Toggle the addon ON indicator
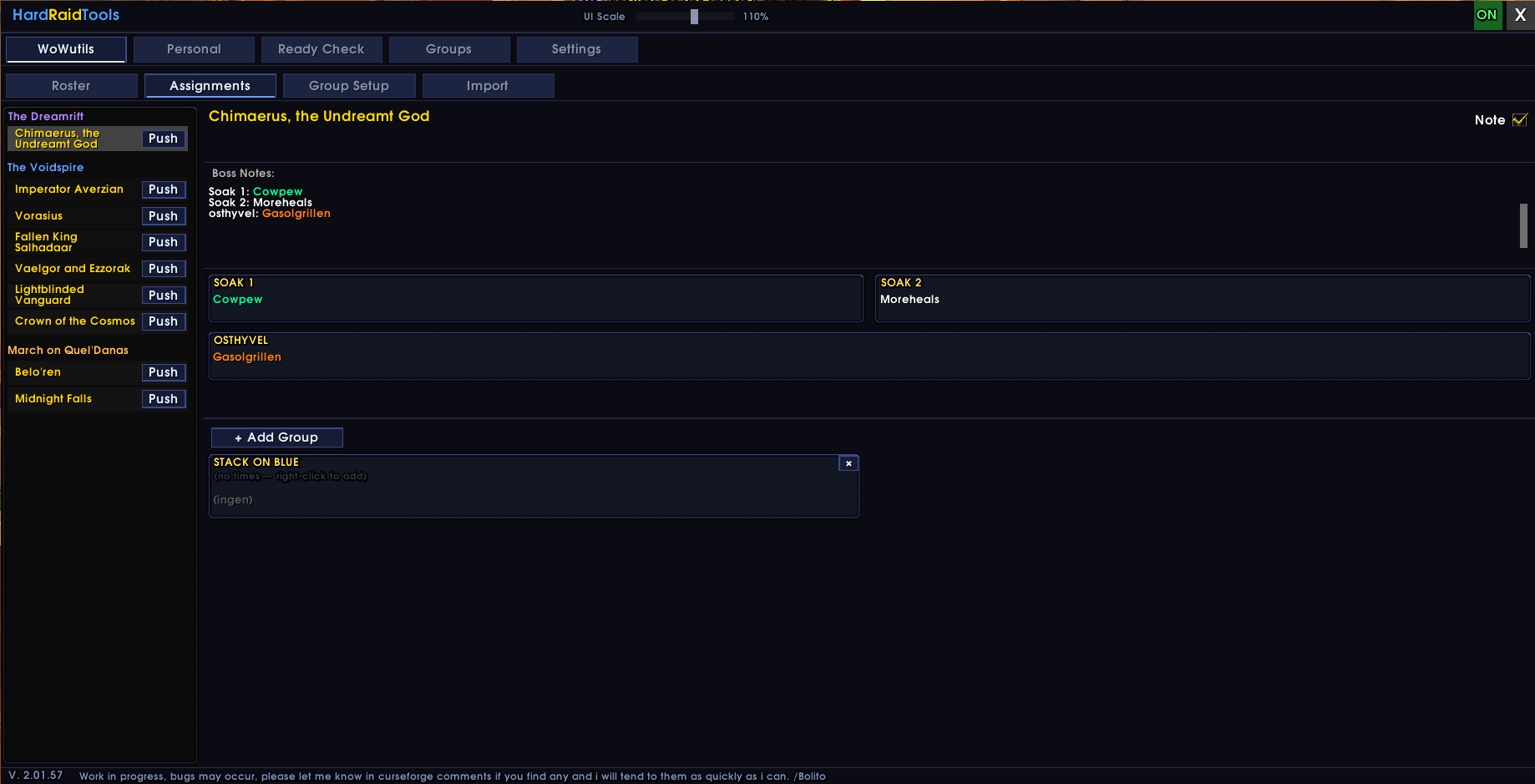The width and height of the screenshot is (1535, 784). 1487,15
